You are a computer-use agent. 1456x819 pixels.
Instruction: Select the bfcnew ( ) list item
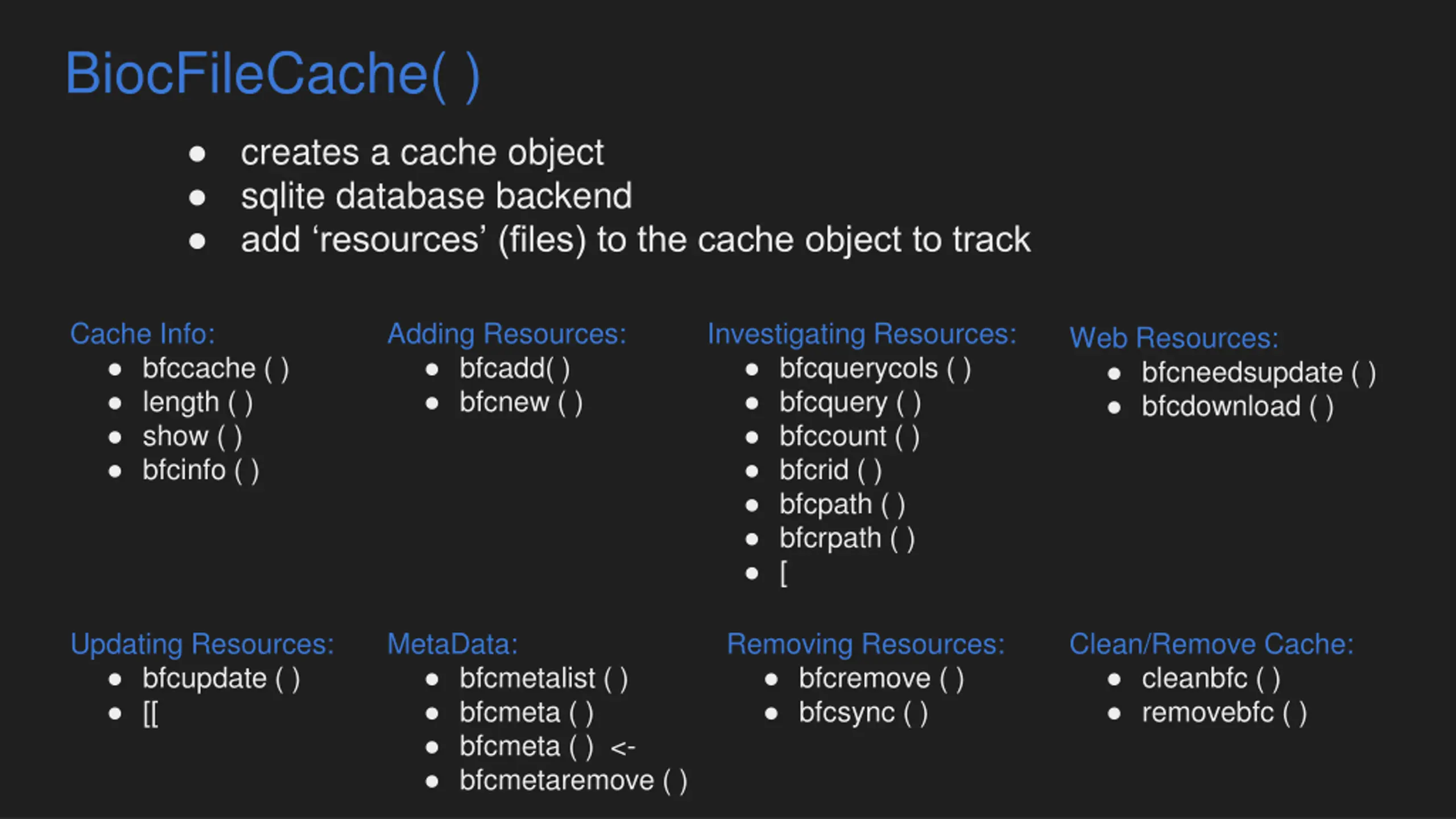click(520, 403)
